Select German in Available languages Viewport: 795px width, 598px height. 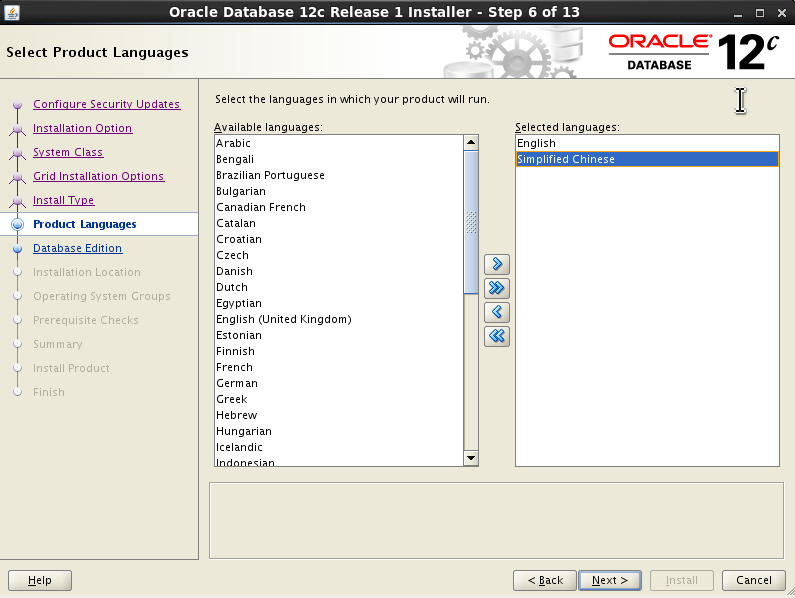pos(339,383)
